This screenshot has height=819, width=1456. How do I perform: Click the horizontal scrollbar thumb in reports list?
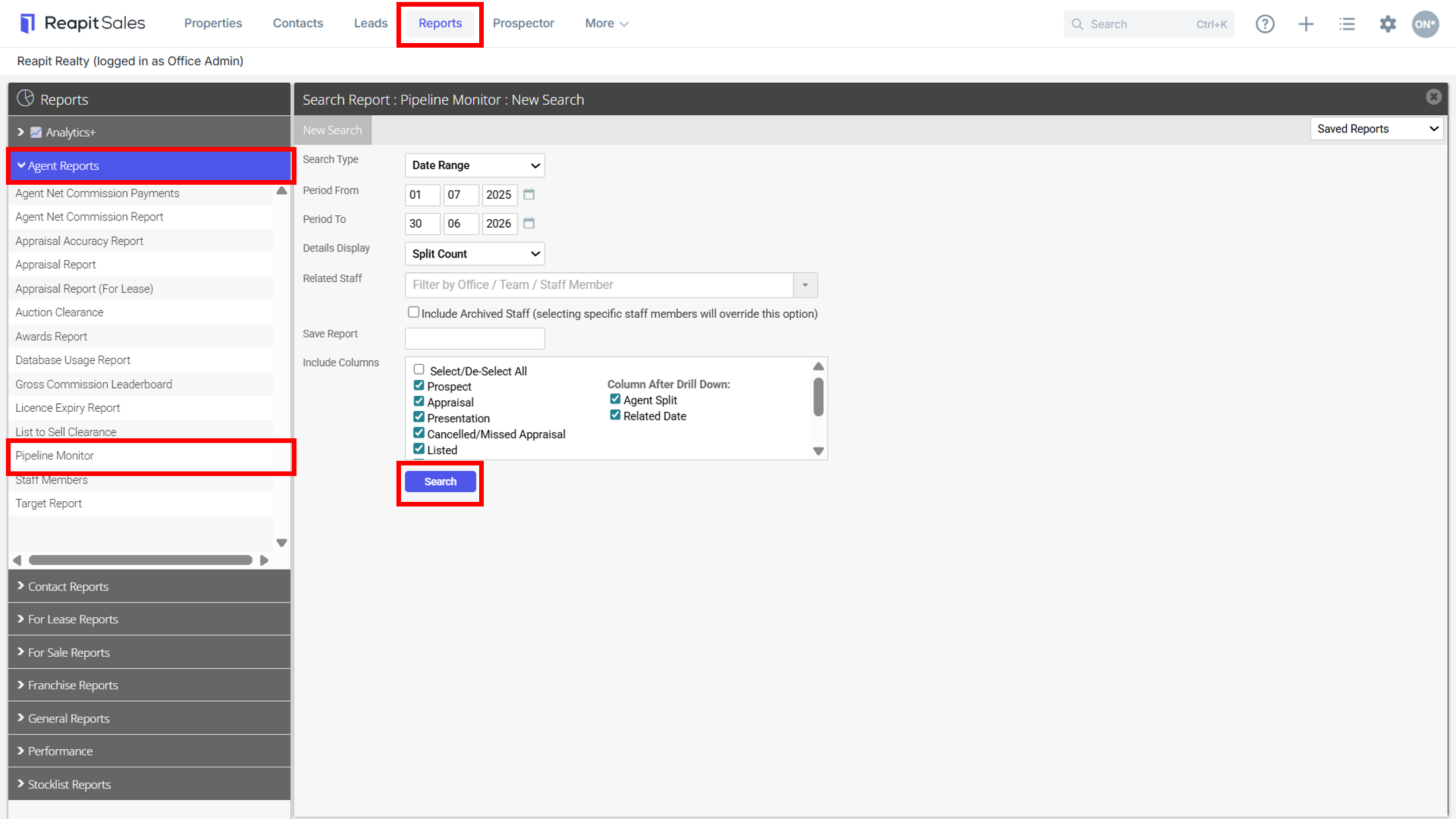140,560
